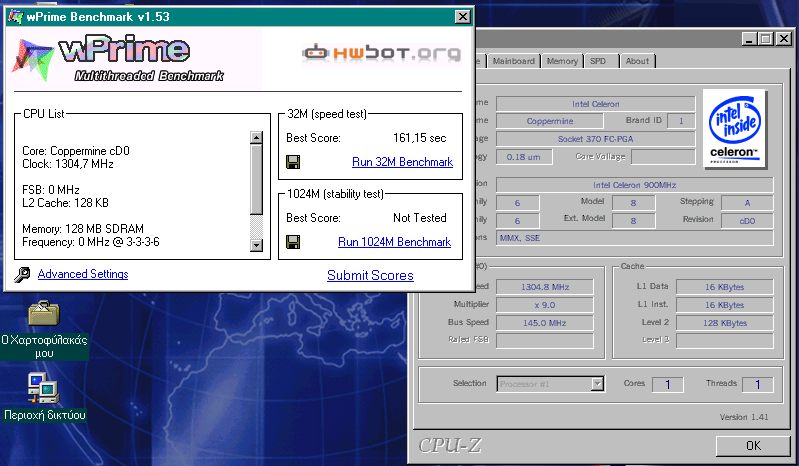This screenshot has width=799, height=466.
Task: Minimize the CPU-Z window
Action: 749,39
